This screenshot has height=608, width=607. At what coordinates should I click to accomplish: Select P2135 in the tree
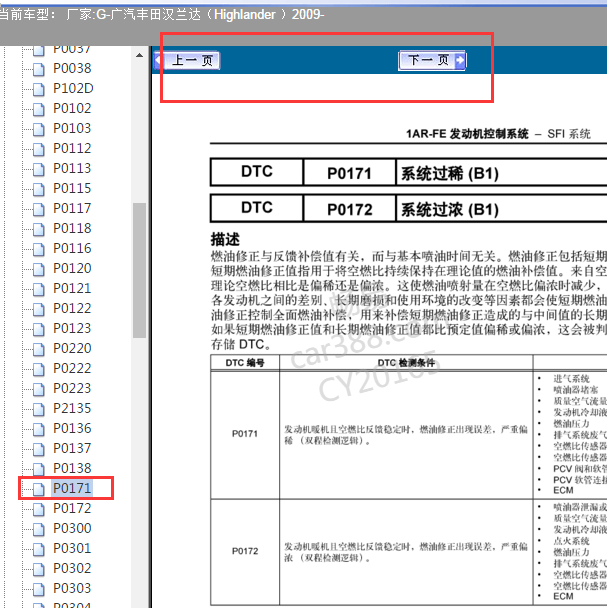click(x=72, y=408)
